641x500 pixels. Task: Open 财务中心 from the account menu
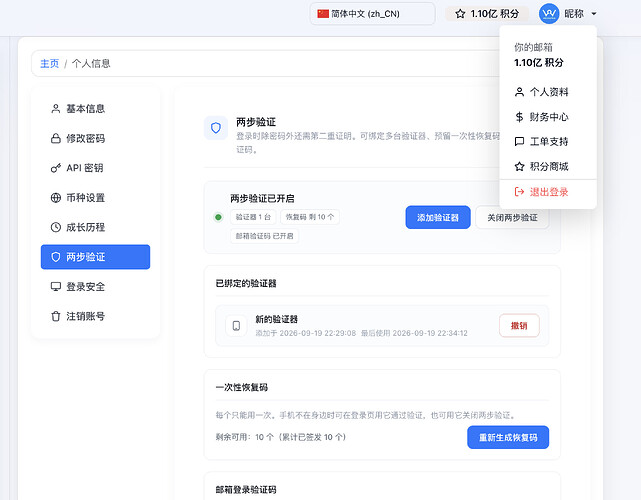548,117
